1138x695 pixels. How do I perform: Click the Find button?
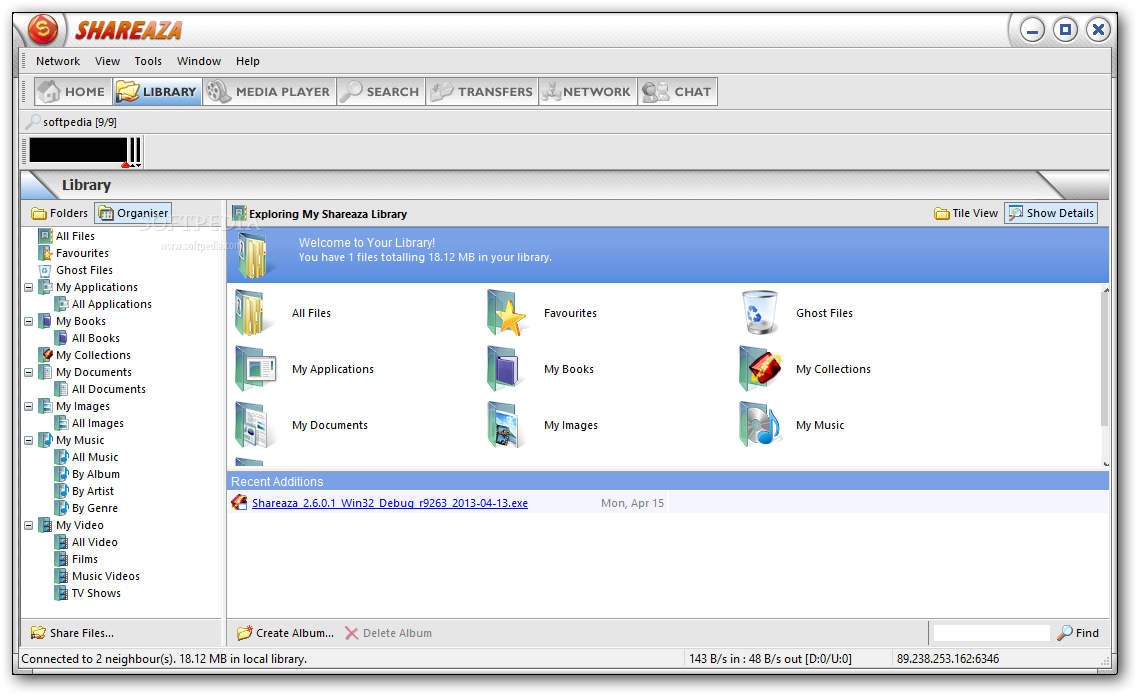tap(1078, 633)
